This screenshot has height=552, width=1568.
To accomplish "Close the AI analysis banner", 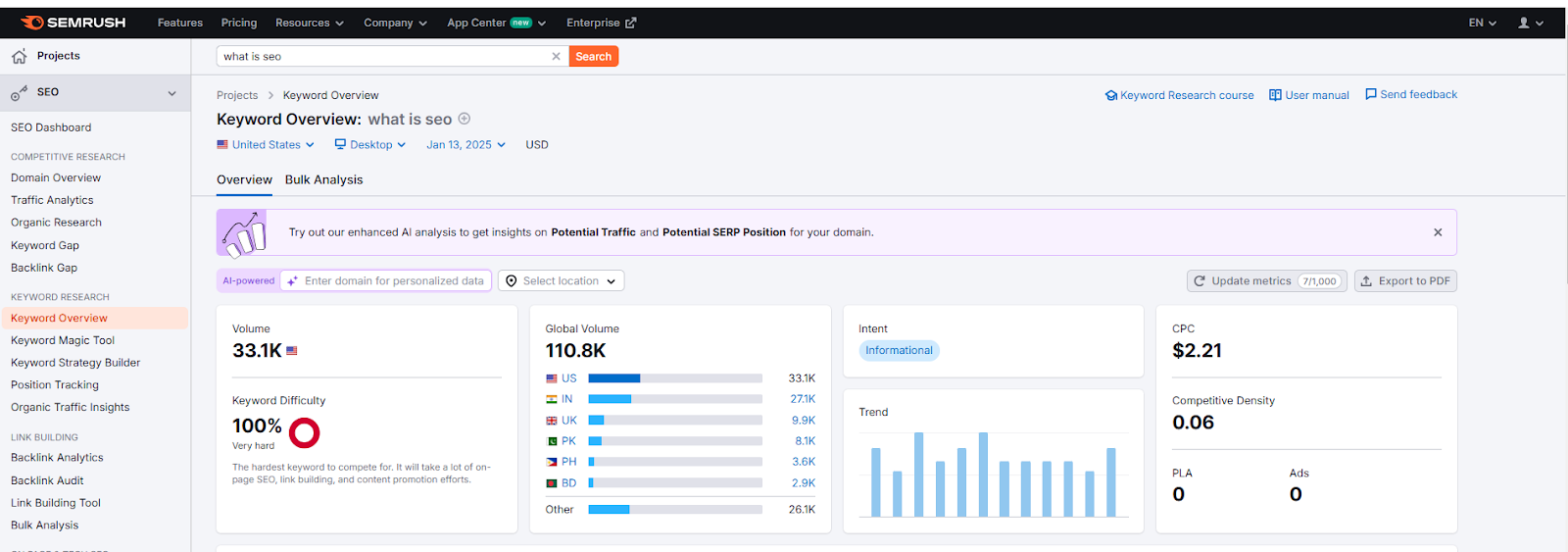I will coord(1438,232).
